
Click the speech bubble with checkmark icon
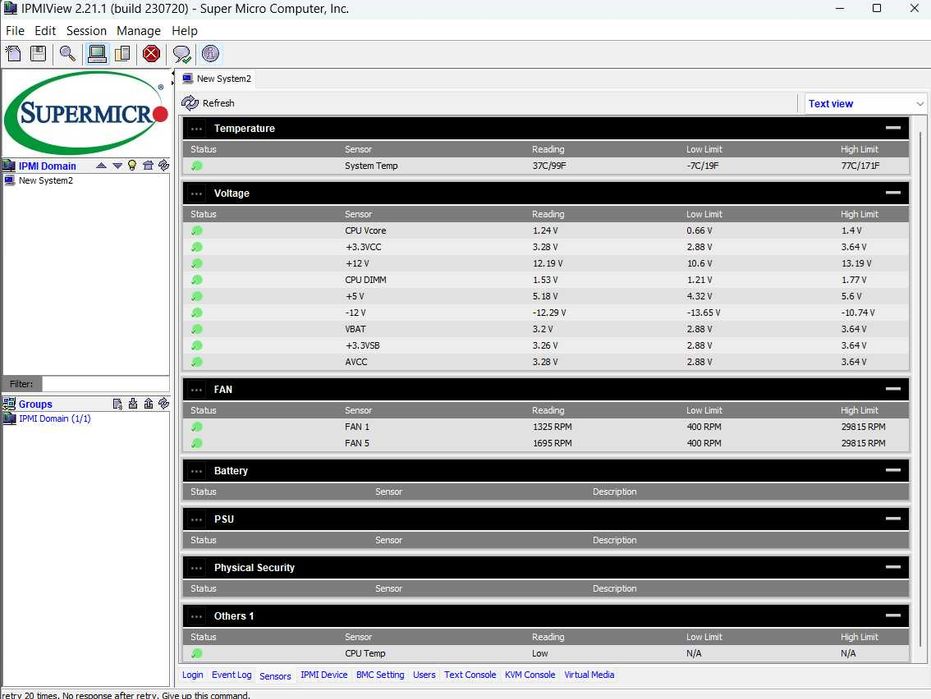182,54
